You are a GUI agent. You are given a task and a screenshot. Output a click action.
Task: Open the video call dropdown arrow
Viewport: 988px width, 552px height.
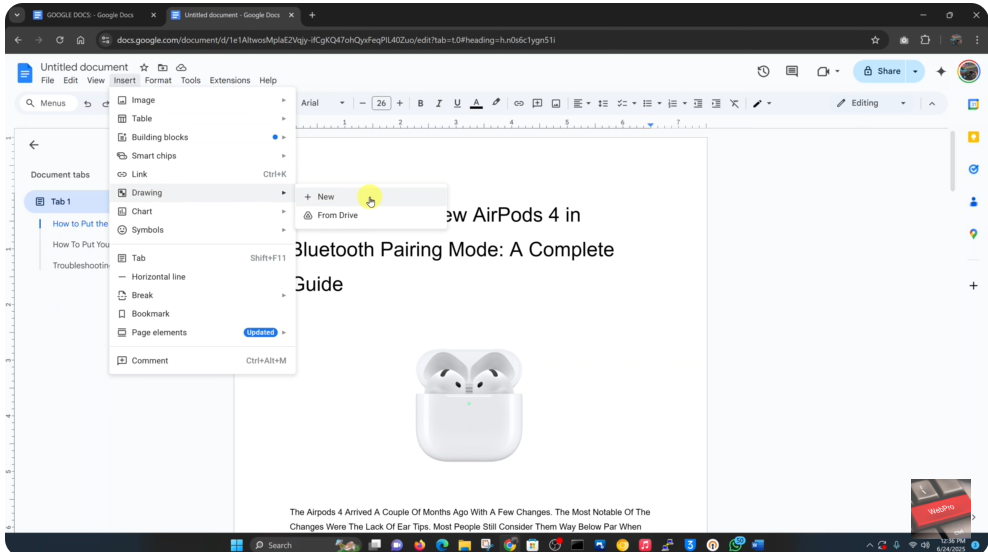tap(837, 71)
